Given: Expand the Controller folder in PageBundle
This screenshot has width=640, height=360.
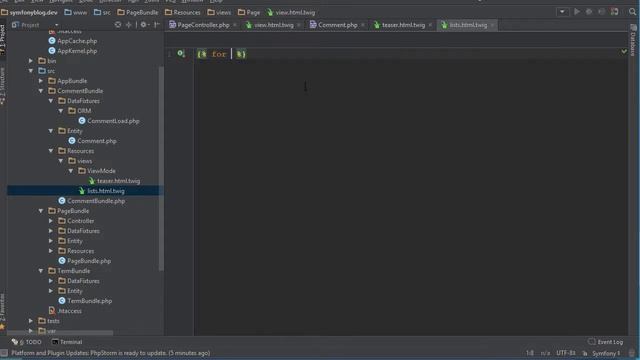Looking at the screenshot, I should [x=51, y=221].
